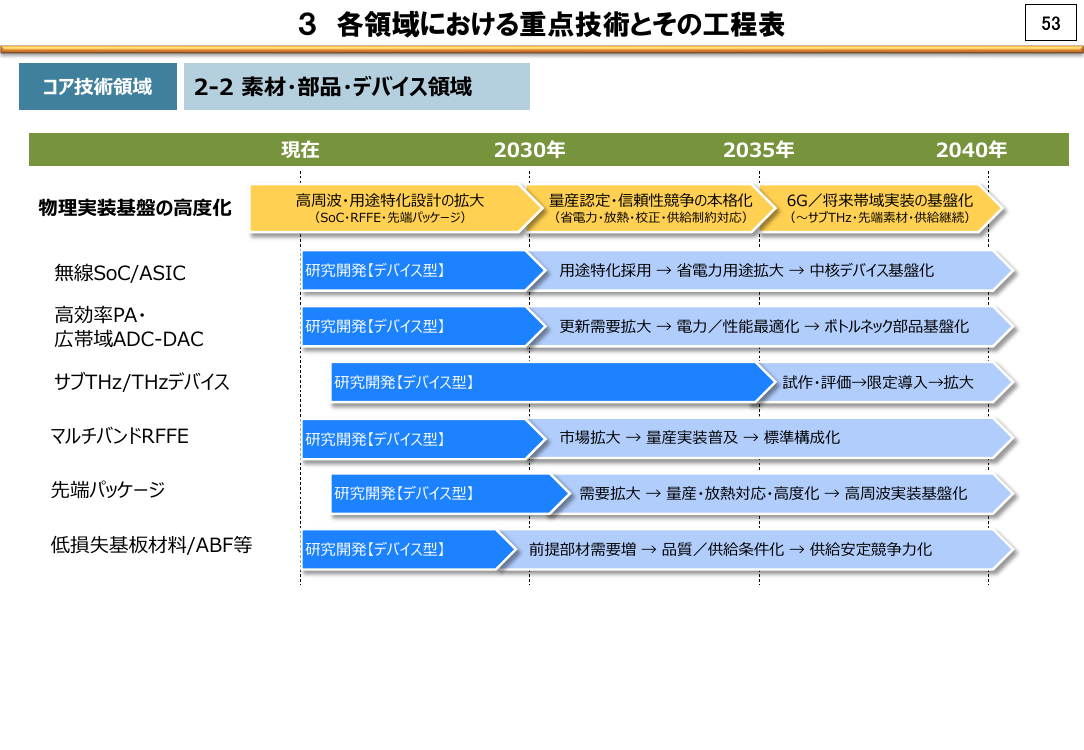1084x750 pixels.
Task: Click the long blue '研究開発' arrow in サブTHz row
Action: 553,382
